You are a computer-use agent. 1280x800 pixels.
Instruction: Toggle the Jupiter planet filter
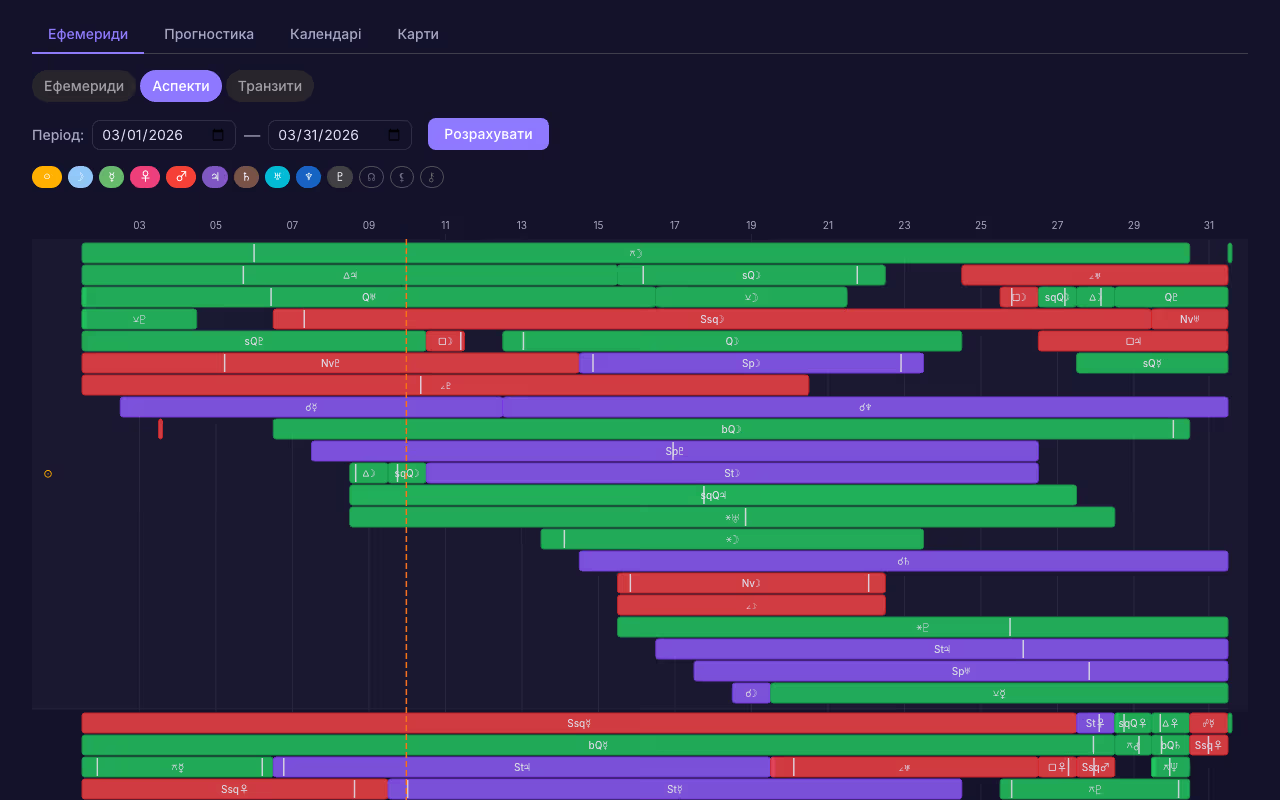pyautogui.click(x=215, y=177)
